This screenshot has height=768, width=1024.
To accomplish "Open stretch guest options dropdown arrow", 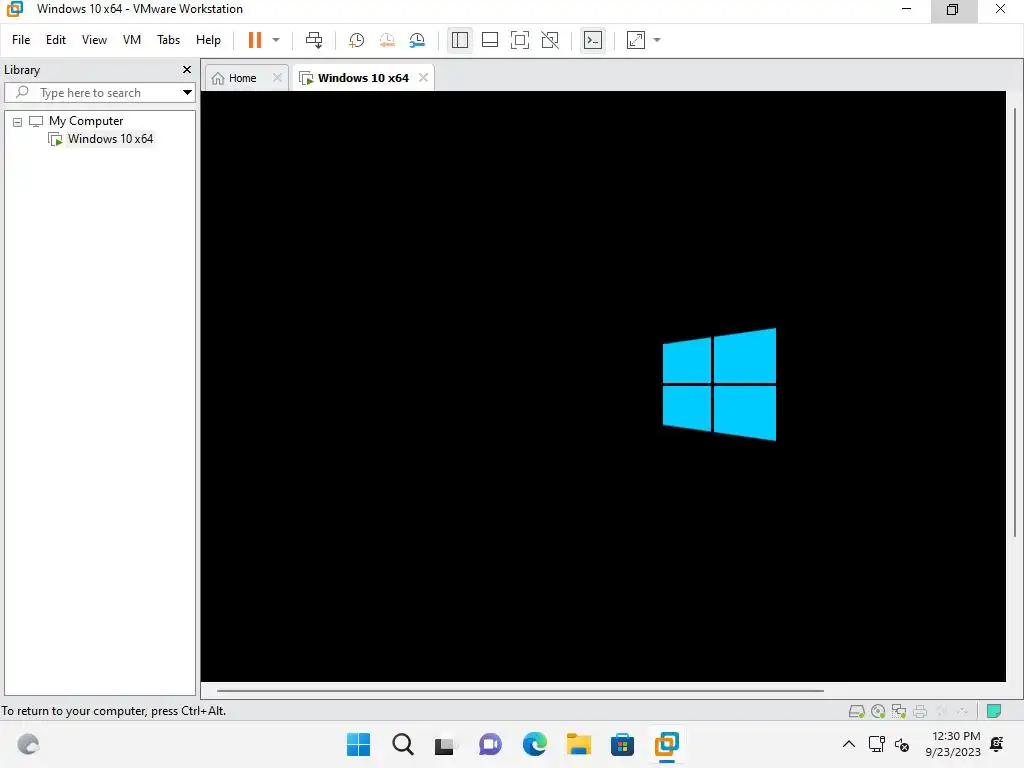I will pos(657,40).
